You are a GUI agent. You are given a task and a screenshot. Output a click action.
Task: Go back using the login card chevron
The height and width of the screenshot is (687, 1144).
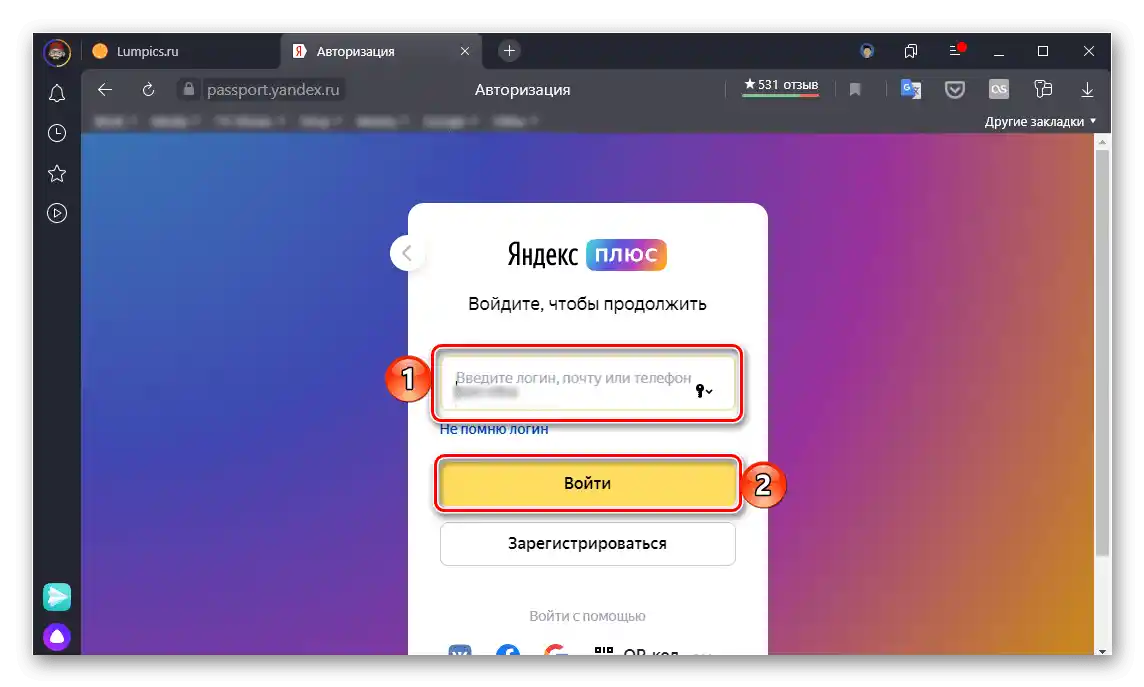click(407, 253)
